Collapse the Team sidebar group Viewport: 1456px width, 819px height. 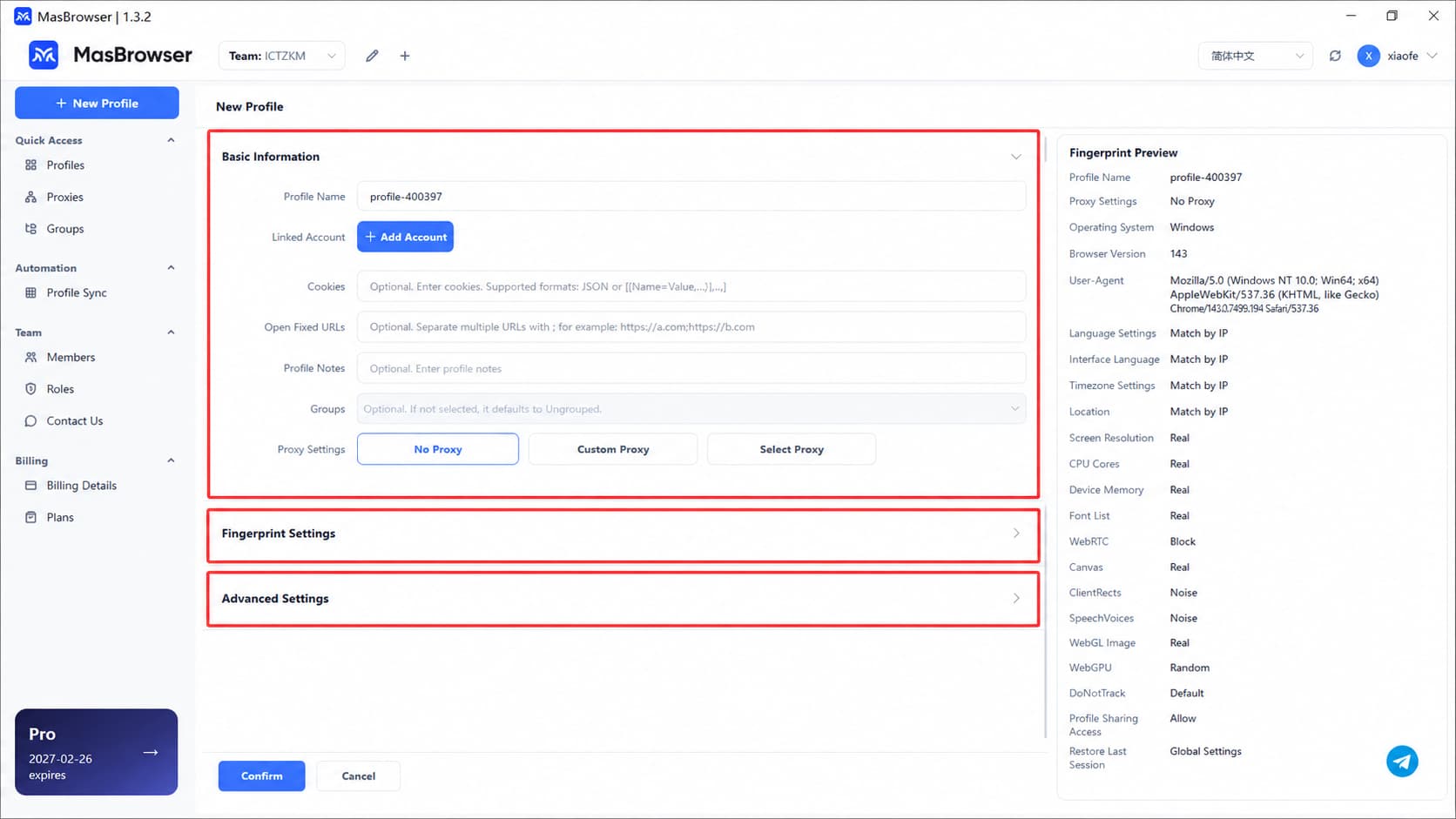pyautogui.click(x=171, y=332)
